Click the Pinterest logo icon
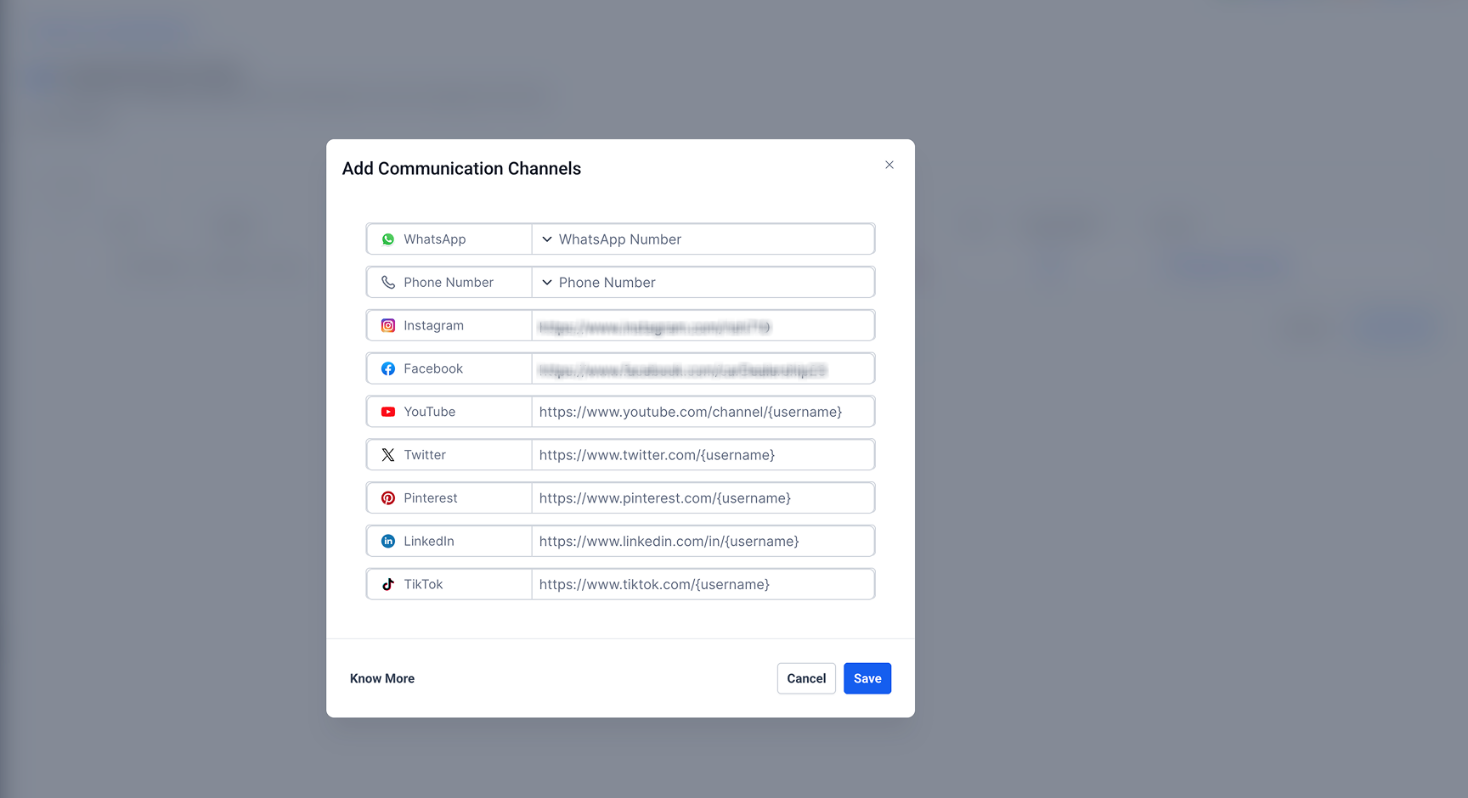The height and width of the screenshot is (798, 1468). (388, 497)
